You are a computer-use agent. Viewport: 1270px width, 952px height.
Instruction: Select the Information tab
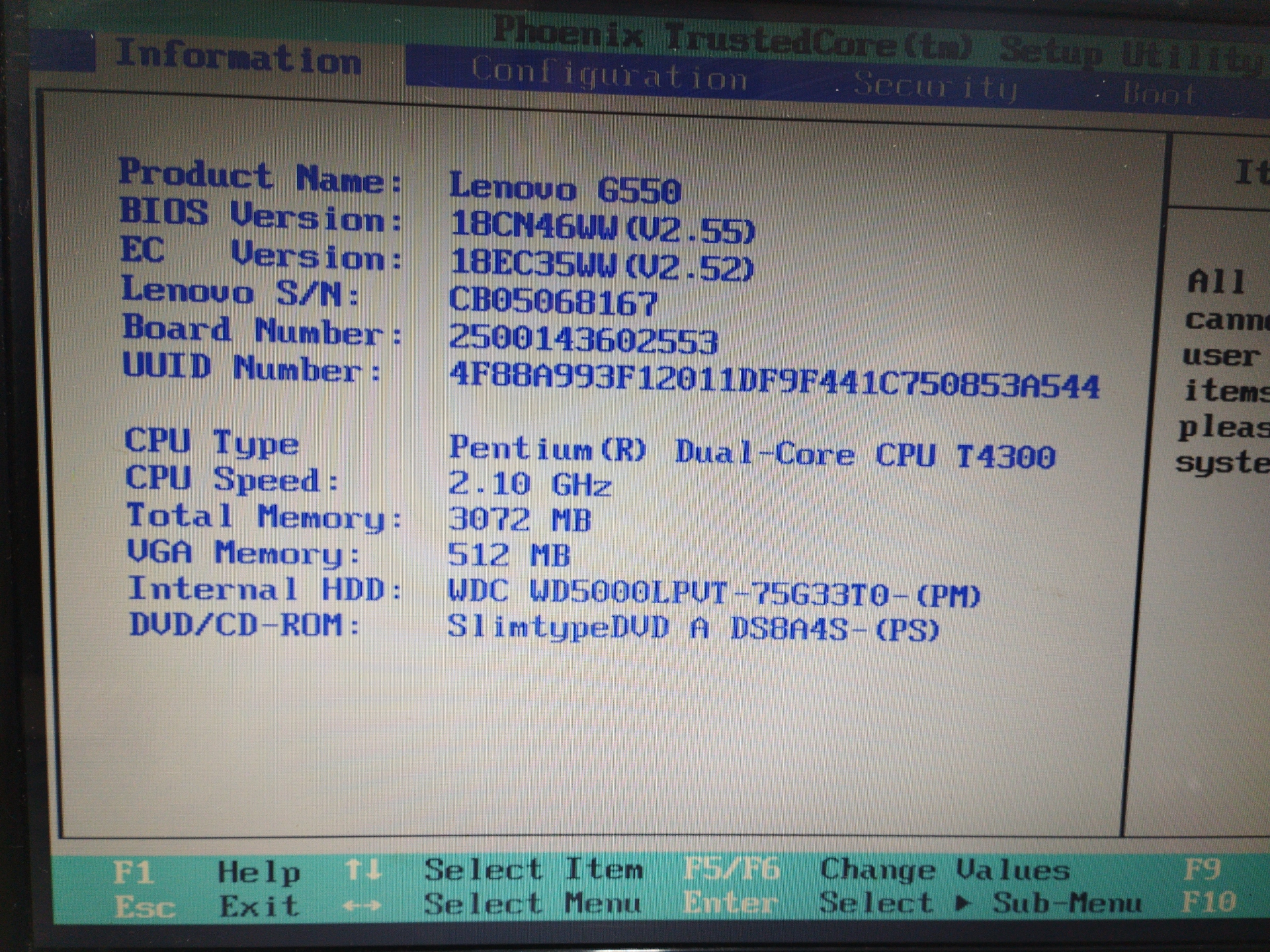coord(238,58)
